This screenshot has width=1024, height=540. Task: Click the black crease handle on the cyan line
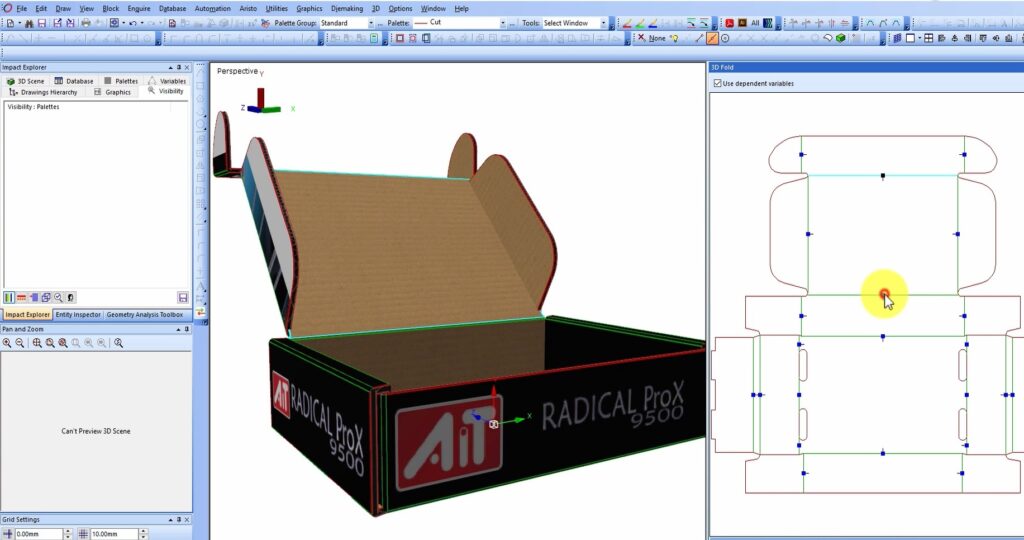point(883,175)
